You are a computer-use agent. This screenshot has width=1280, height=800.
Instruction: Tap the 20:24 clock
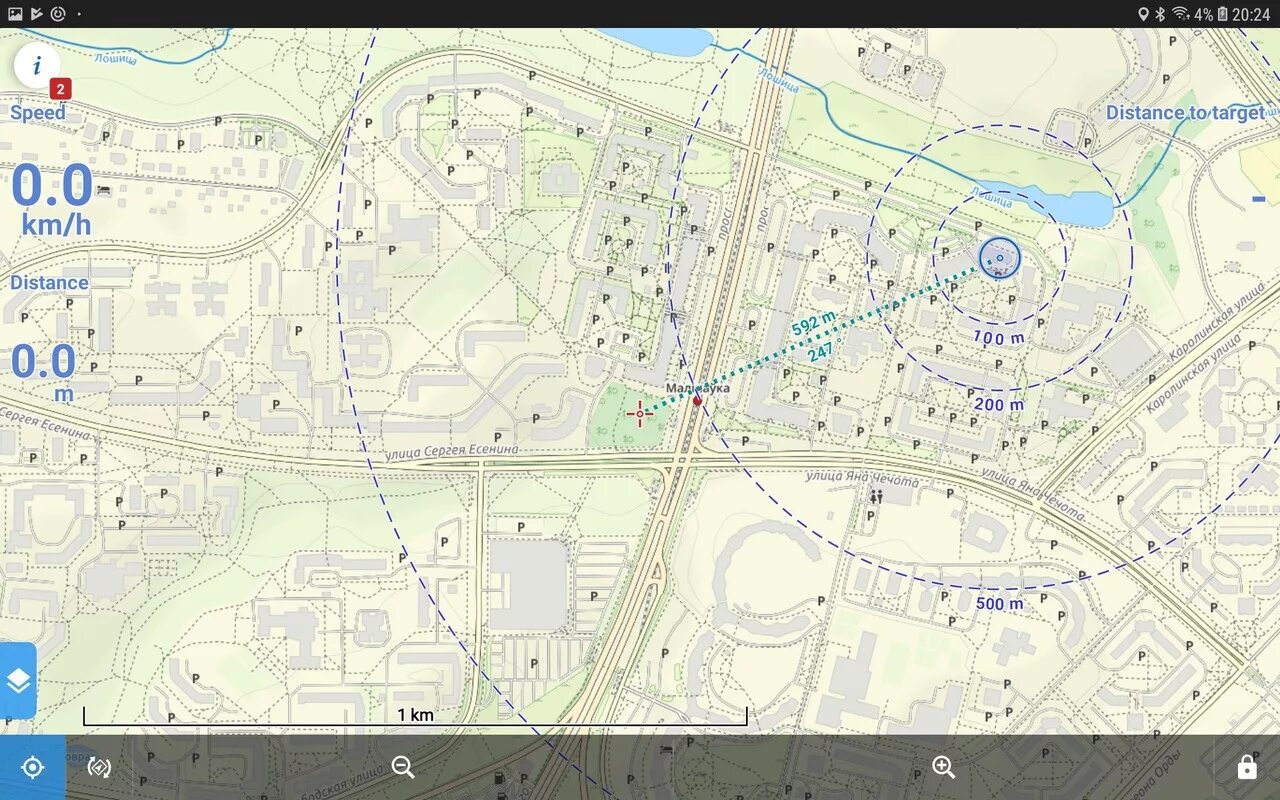coord(1251,14)
